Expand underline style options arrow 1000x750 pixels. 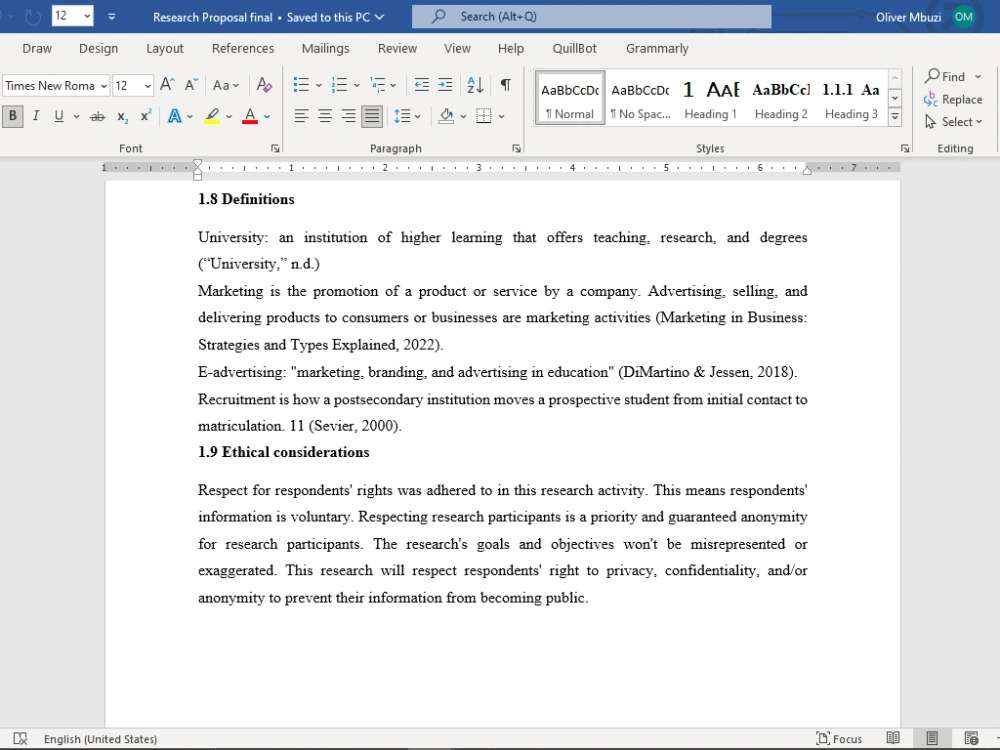[x=76, y=116]
